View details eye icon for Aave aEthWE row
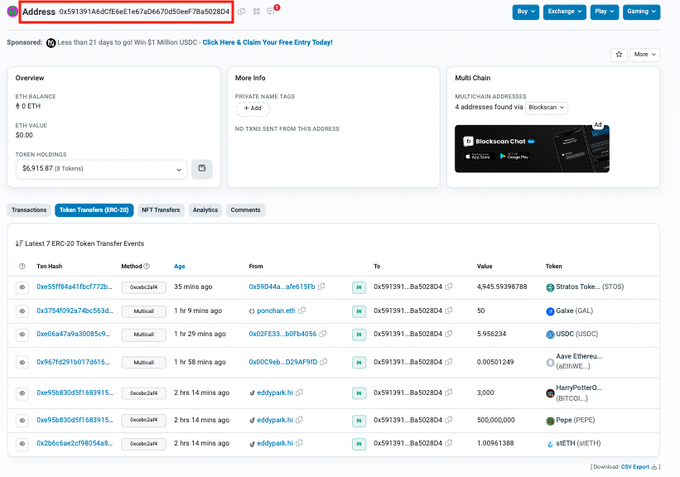This screenshot has width=680, height=477. 22,362
